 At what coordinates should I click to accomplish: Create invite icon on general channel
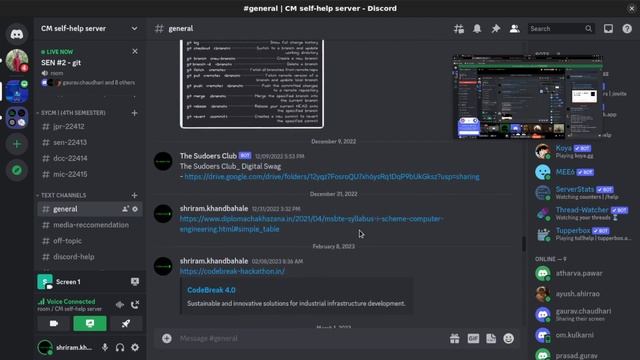(125, 209)
